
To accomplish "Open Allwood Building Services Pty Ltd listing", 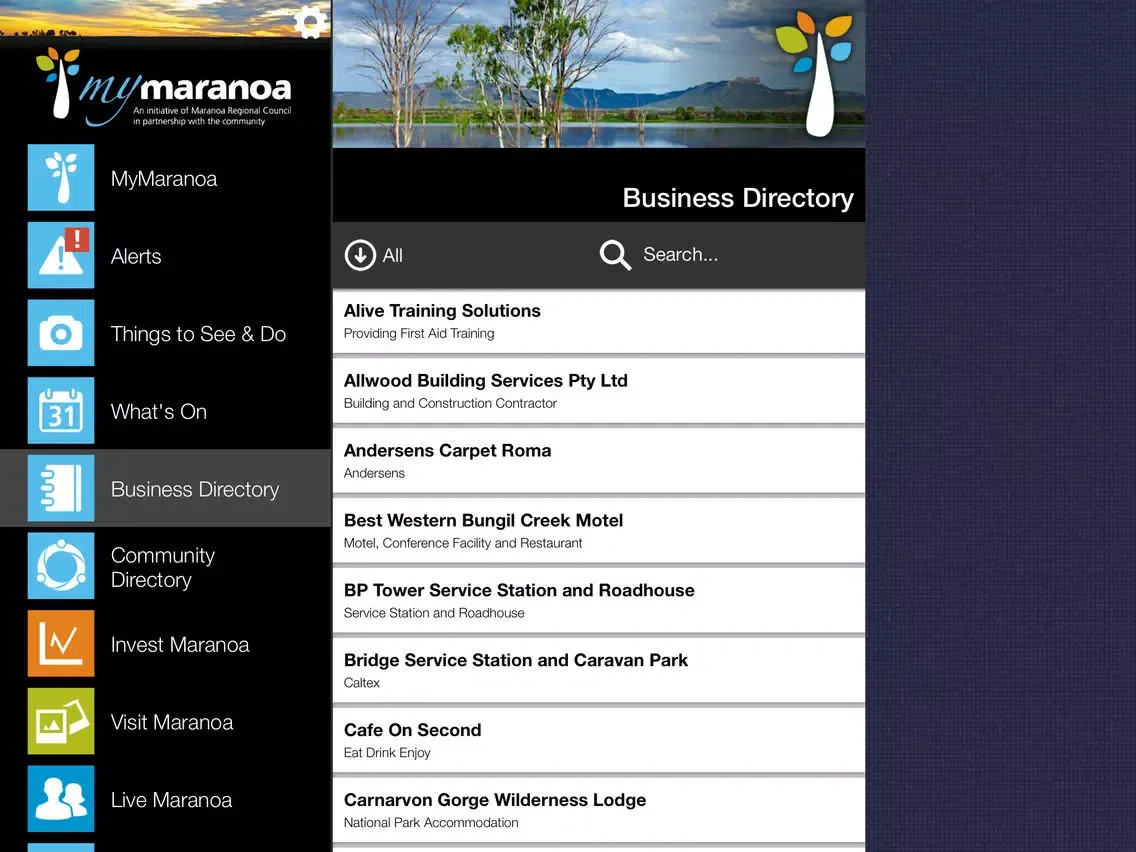I will (x=598, y=391).
